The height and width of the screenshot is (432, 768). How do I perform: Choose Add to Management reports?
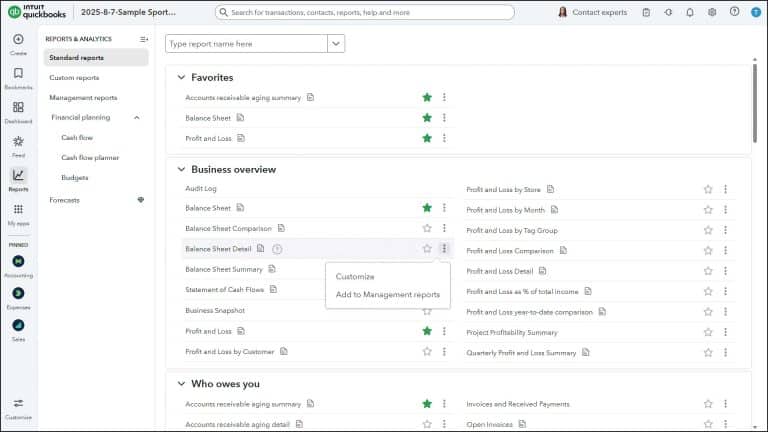click(387, 294)
